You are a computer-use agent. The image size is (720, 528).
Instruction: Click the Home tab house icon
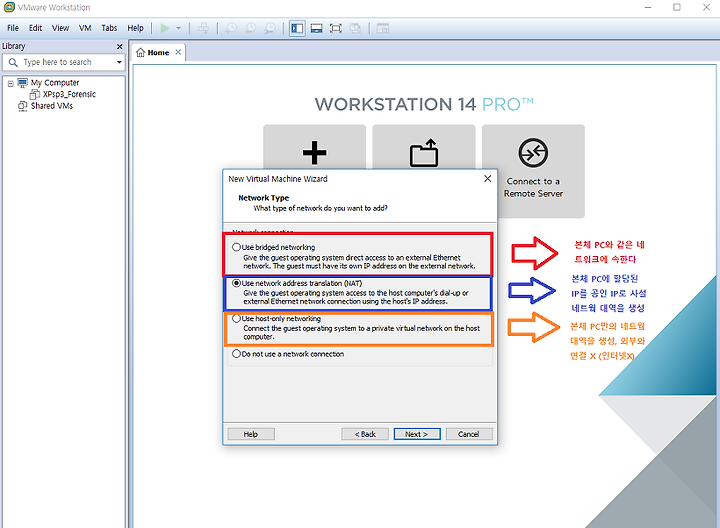[x=141, y=53]
